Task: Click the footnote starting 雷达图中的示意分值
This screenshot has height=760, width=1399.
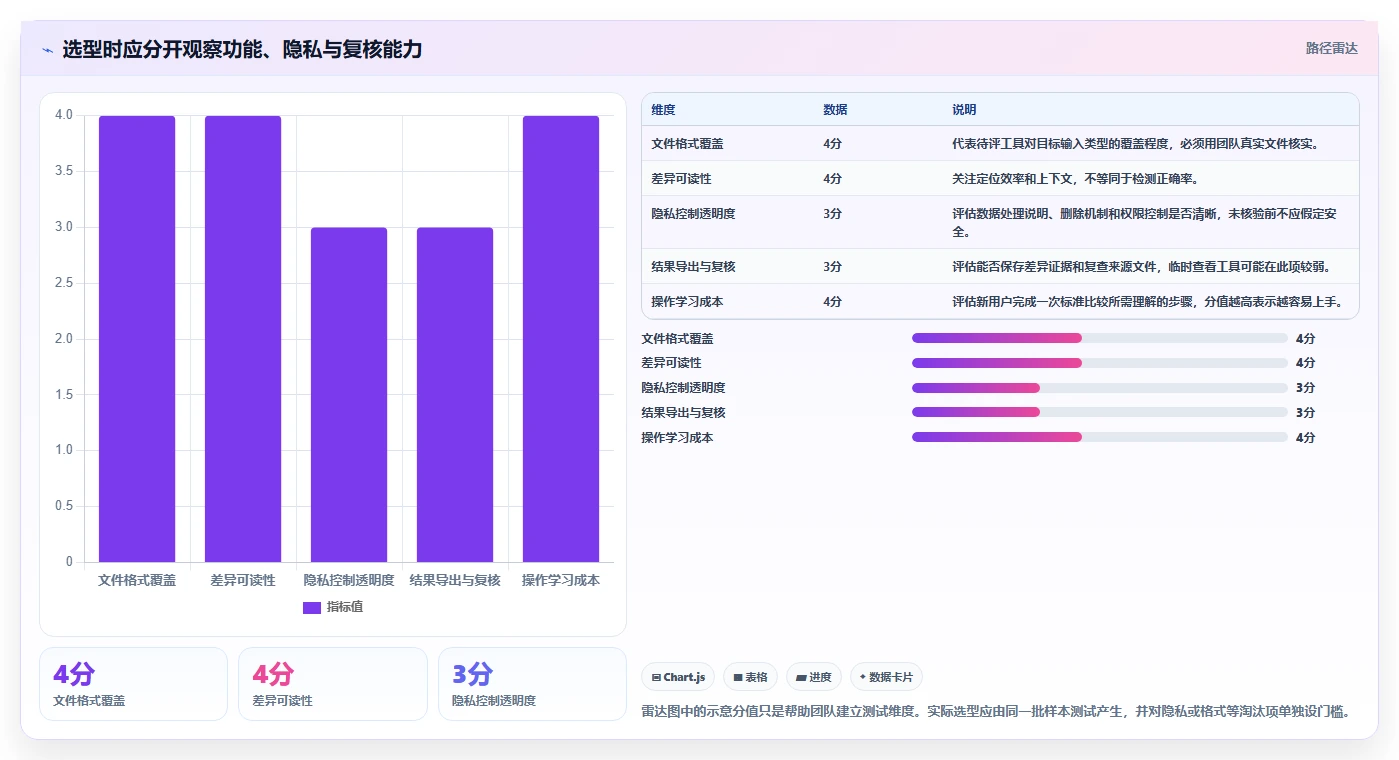Action: 996,711
